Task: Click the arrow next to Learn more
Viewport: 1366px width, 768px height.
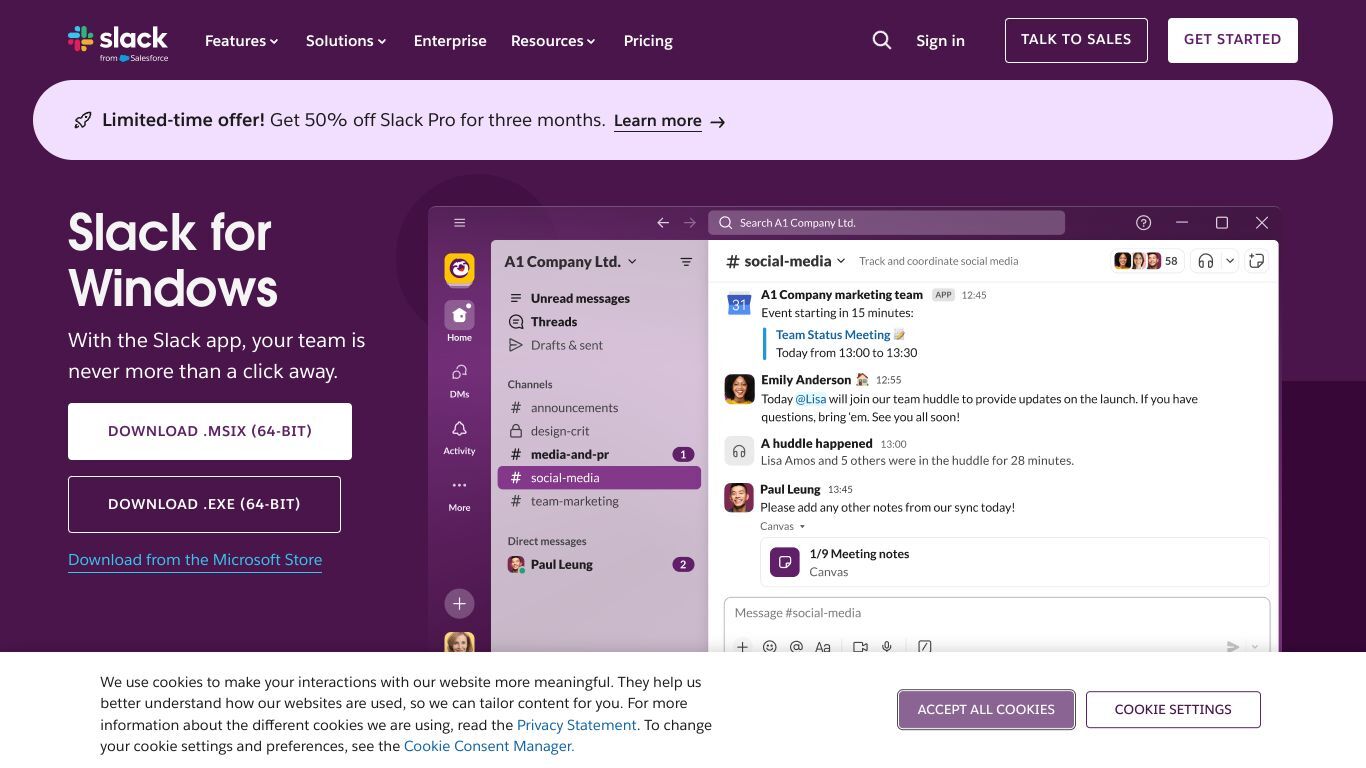Action: coord(718,122)
